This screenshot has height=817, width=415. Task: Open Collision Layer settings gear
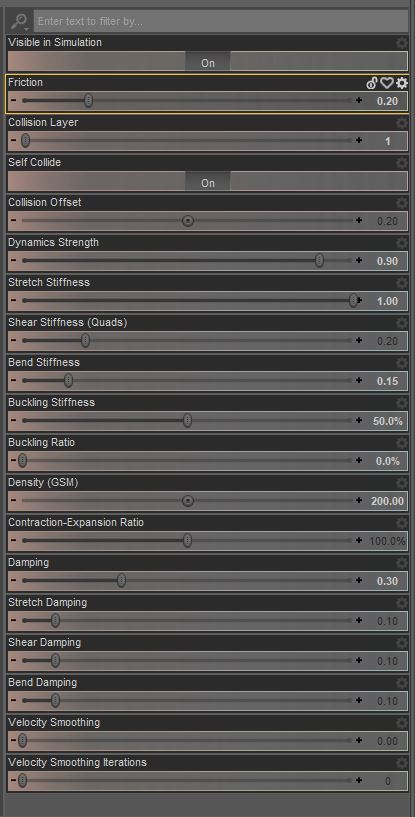click(x=401, y=123)
